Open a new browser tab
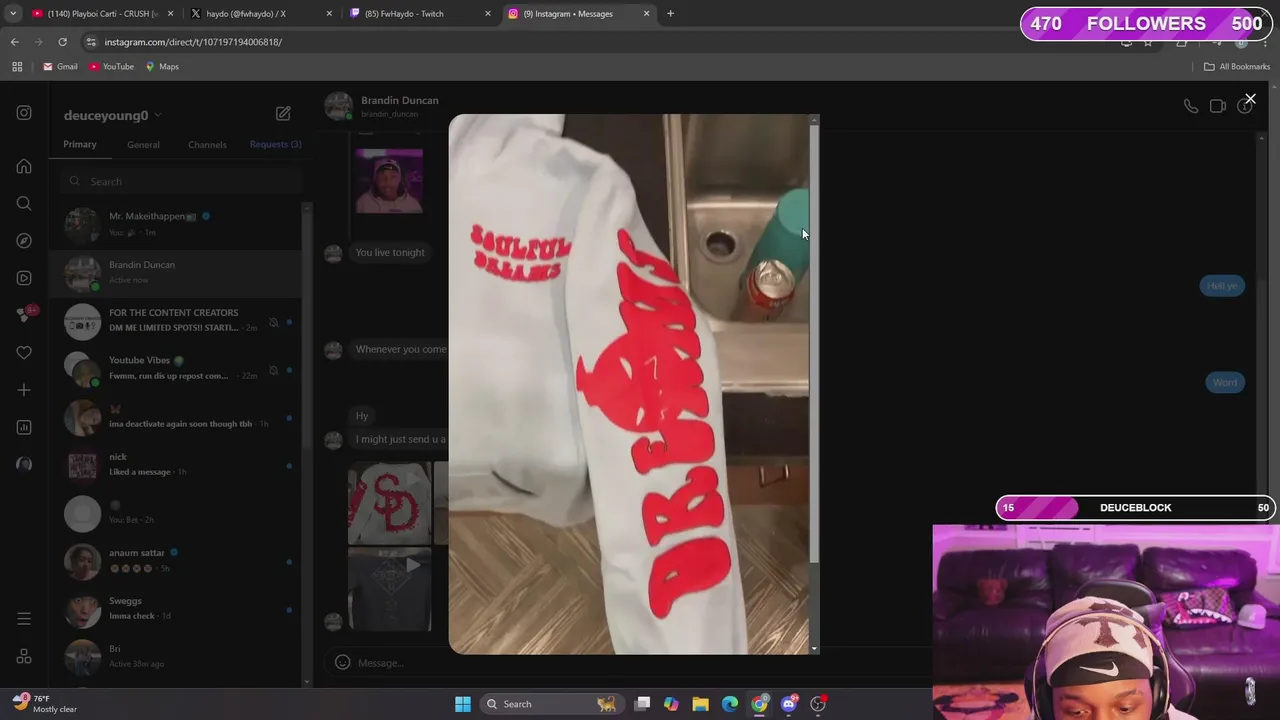This screenshot has width=1280, height=720. pos(670,14)
